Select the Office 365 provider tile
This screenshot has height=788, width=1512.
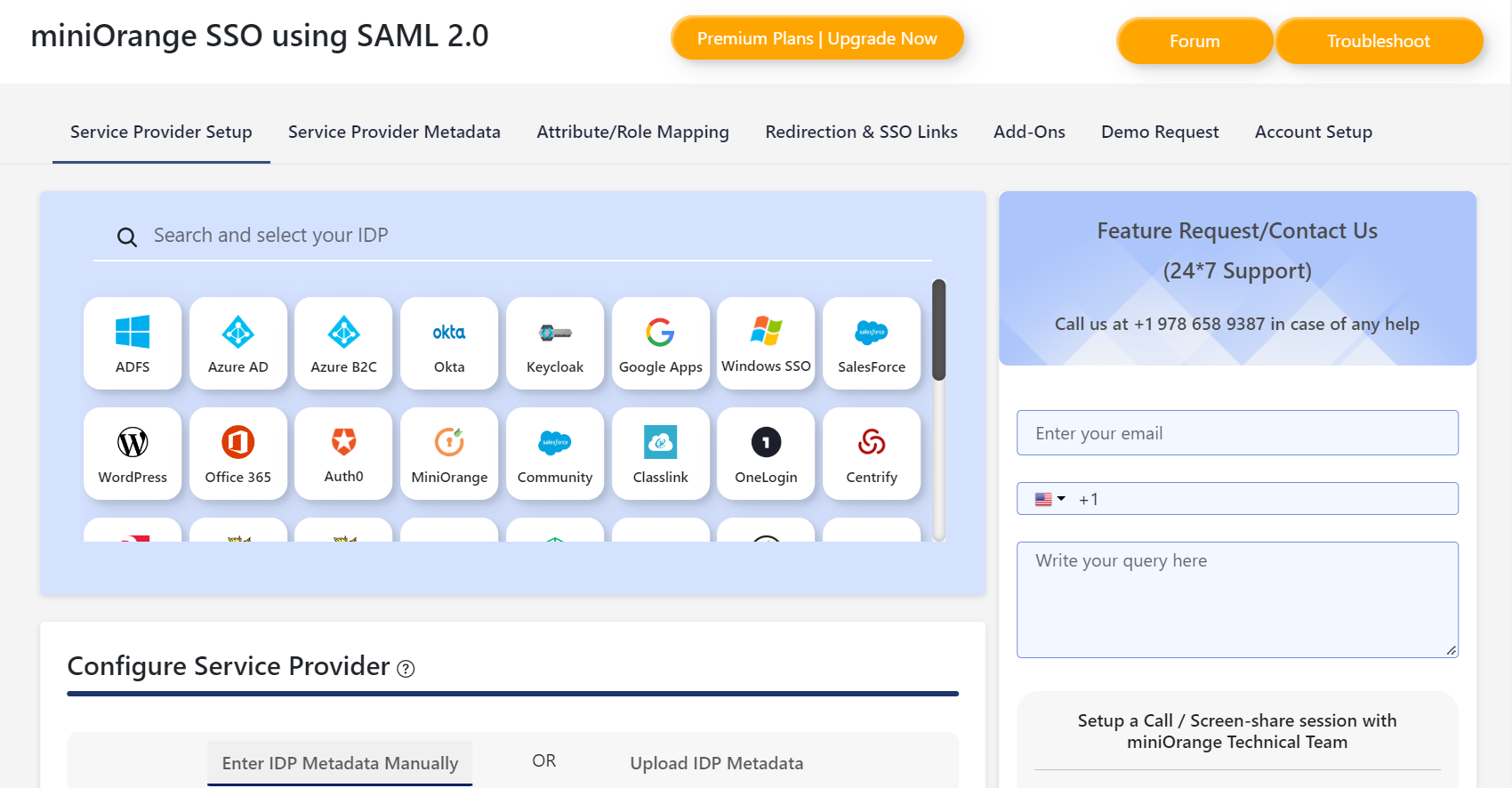coord(238,454)
